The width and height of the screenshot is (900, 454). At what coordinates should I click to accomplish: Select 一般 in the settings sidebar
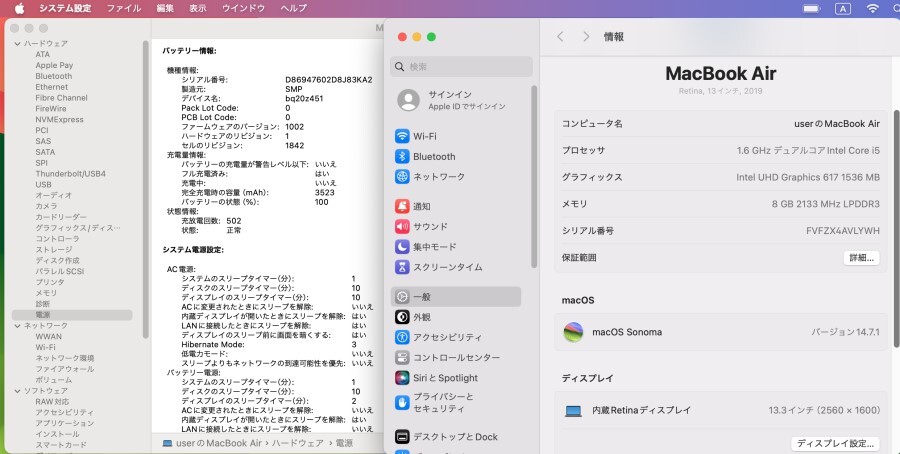click(456, 297)
